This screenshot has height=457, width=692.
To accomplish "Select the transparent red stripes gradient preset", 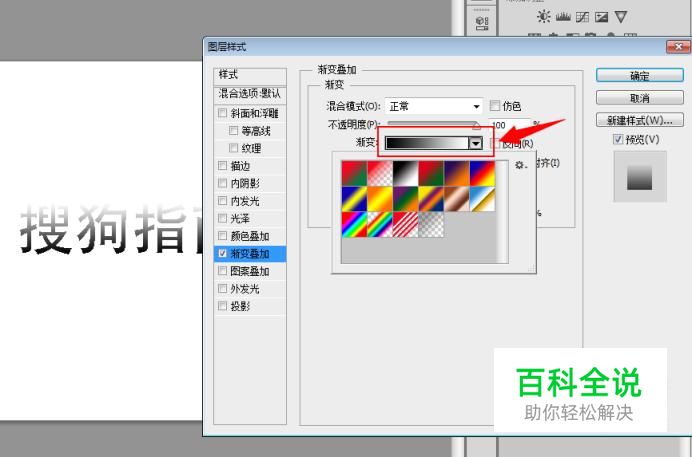I will (x=406, y=225).
